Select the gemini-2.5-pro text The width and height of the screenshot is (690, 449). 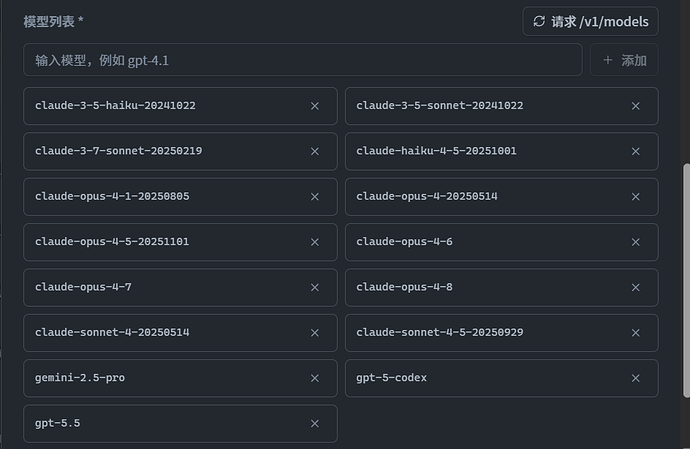click(80, 378)
